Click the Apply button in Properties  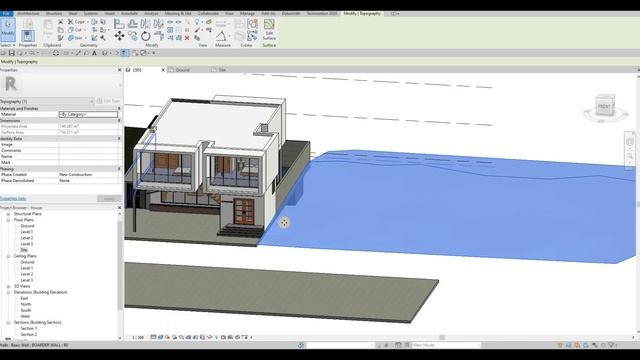point(109,199)
